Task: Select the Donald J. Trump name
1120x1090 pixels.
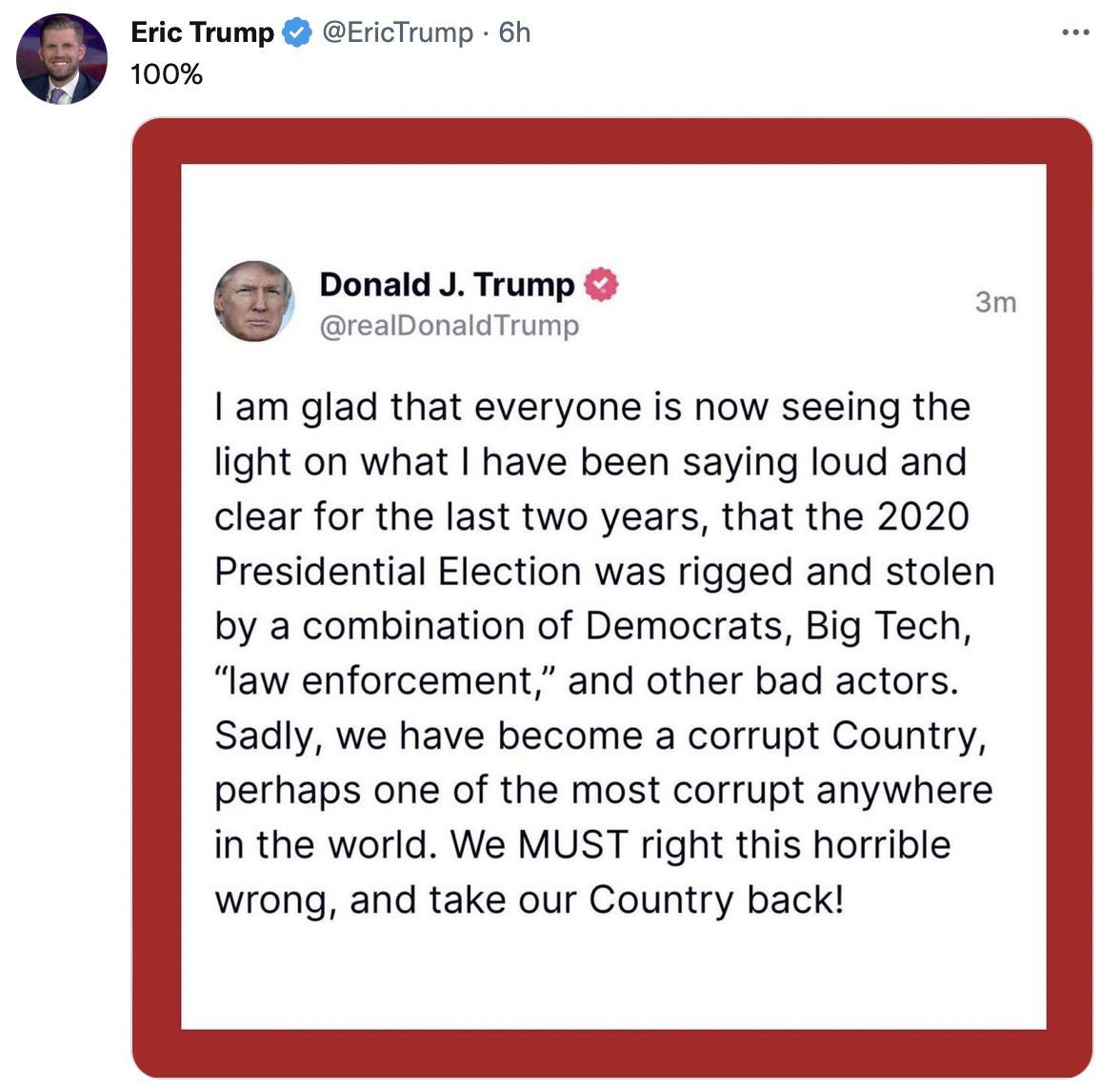Action: (x=447, y=285)
